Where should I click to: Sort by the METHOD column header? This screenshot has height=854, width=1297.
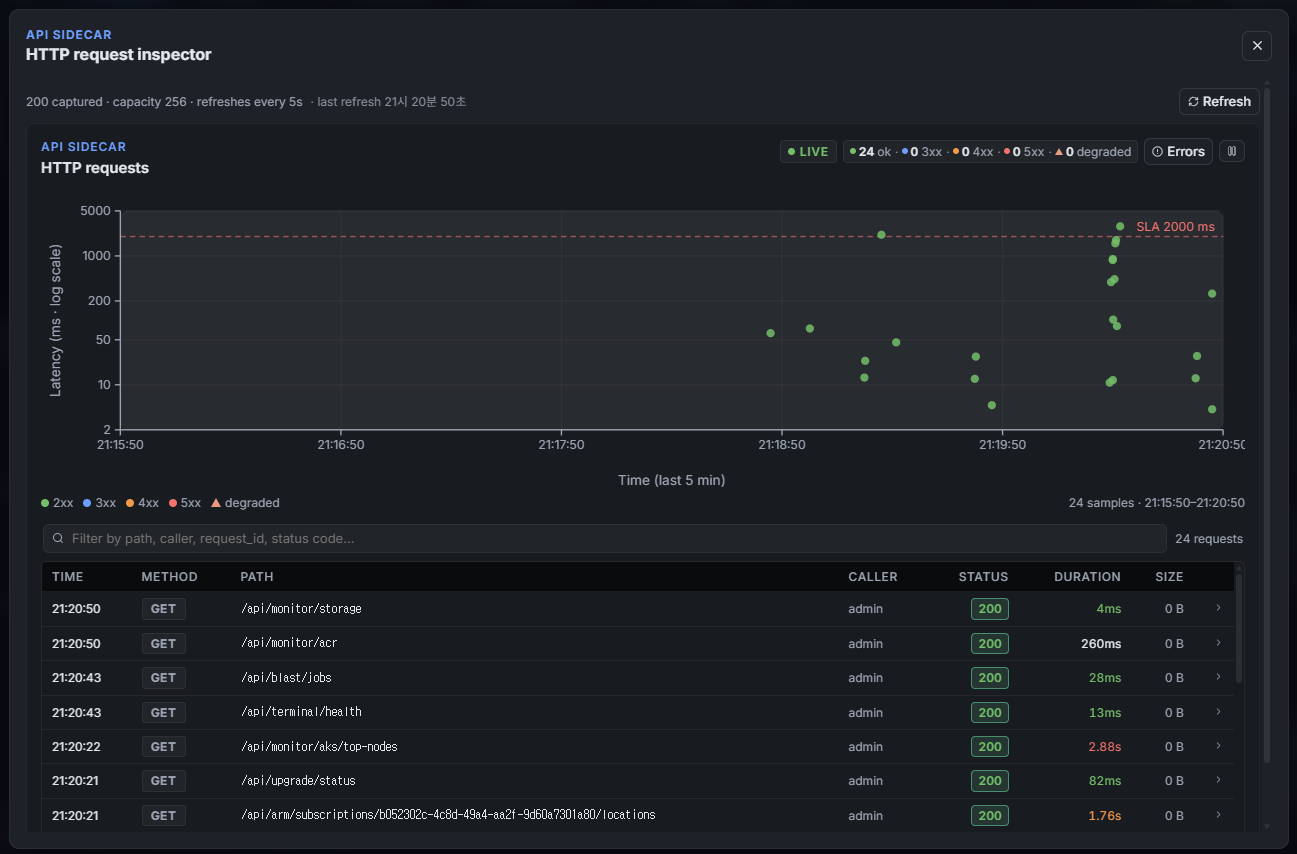[x=169, y=577]
